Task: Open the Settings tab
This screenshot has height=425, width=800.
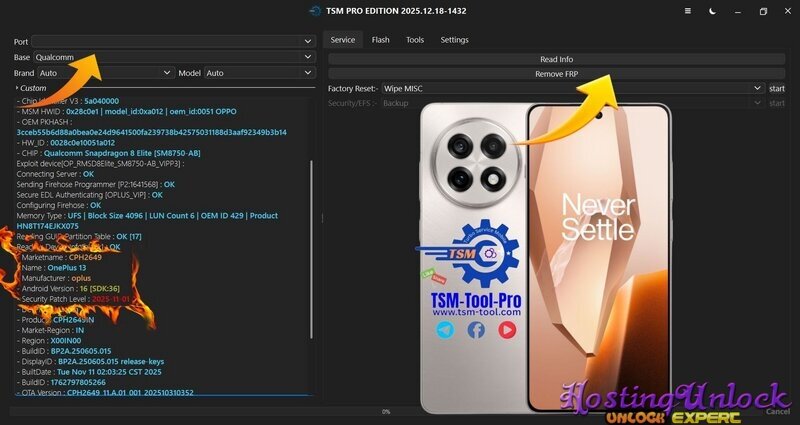Action: (x=454, y=40)
